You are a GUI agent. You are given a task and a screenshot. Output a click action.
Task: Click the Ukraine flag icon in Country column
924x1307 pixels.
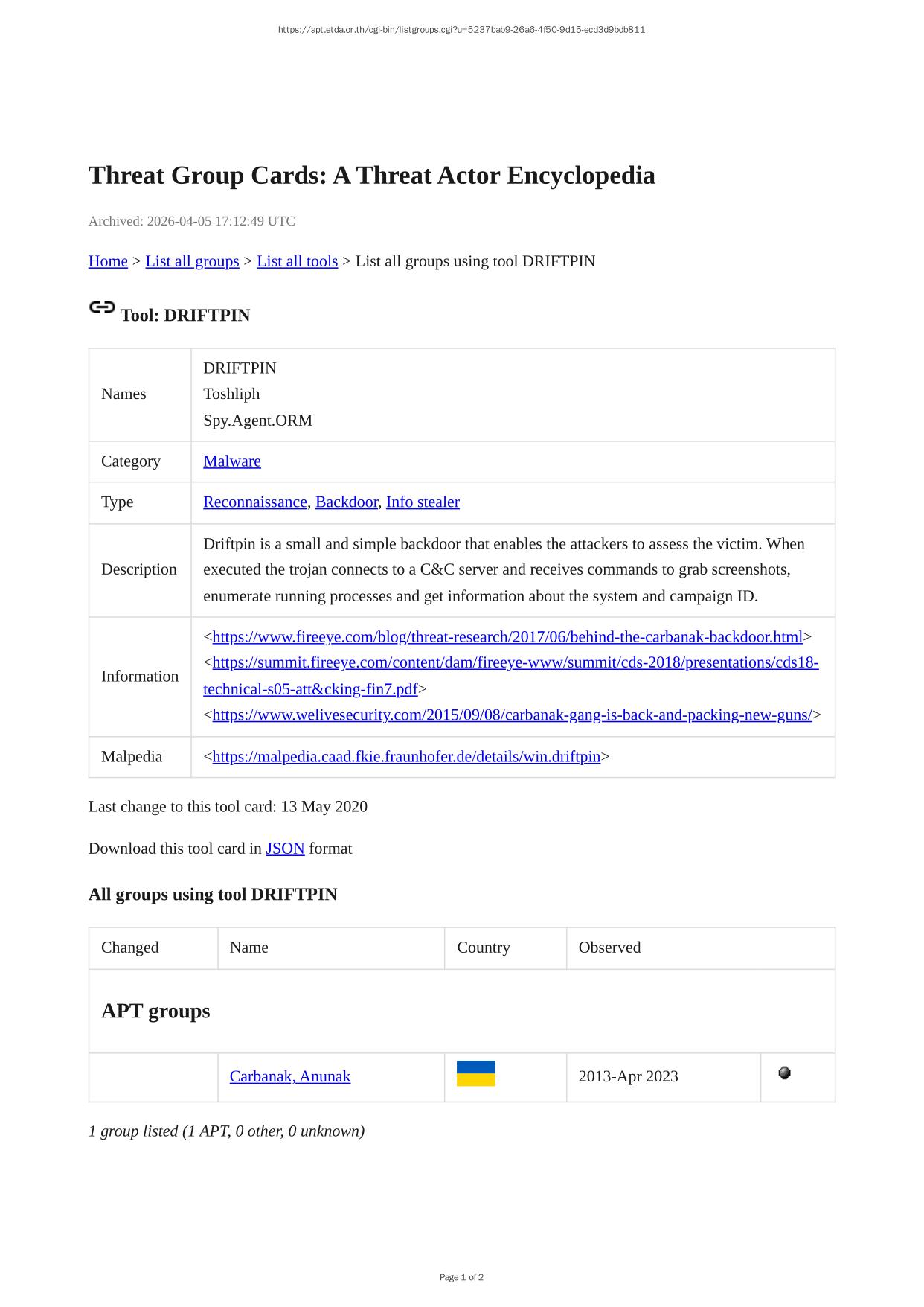[475, 1073]
